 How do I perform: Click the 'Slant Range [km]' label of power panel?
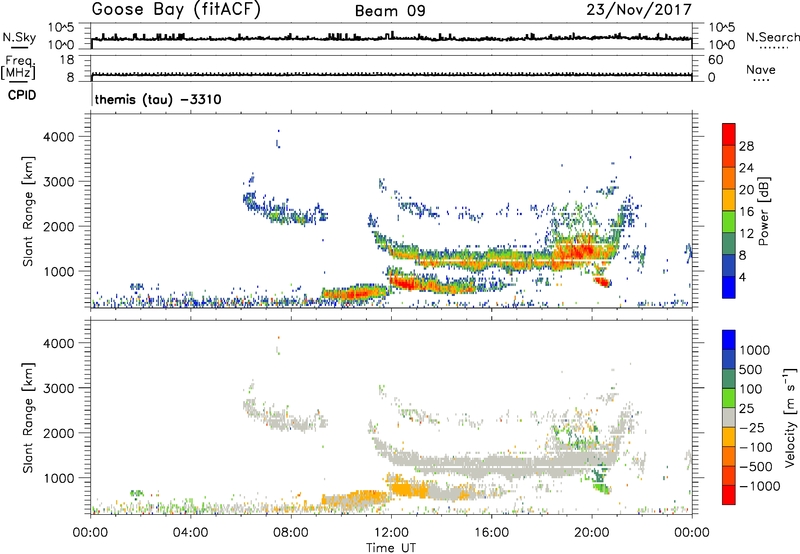[x=28, y=212]
